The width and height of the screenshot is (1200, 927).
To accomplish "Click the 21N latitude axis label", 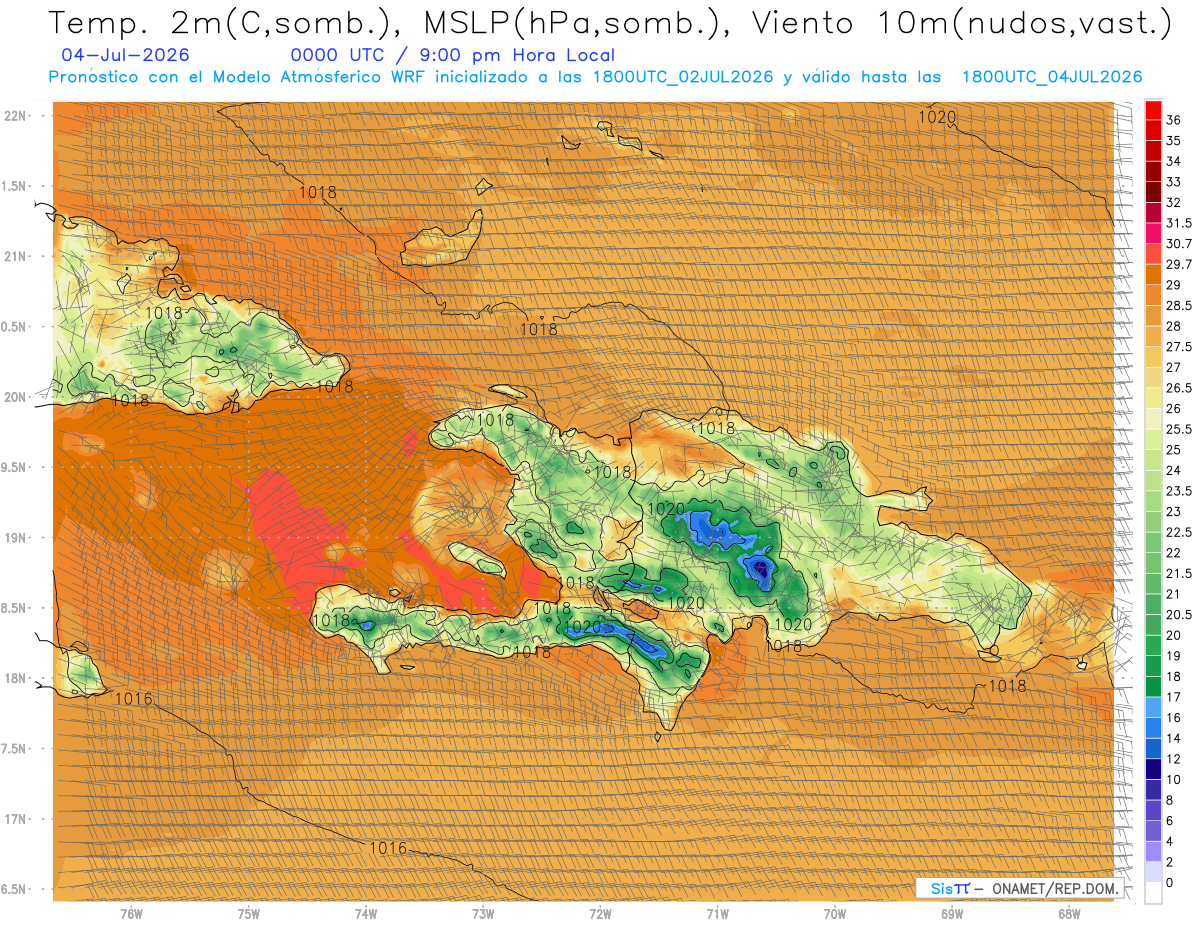I will [x=14, y=256].
